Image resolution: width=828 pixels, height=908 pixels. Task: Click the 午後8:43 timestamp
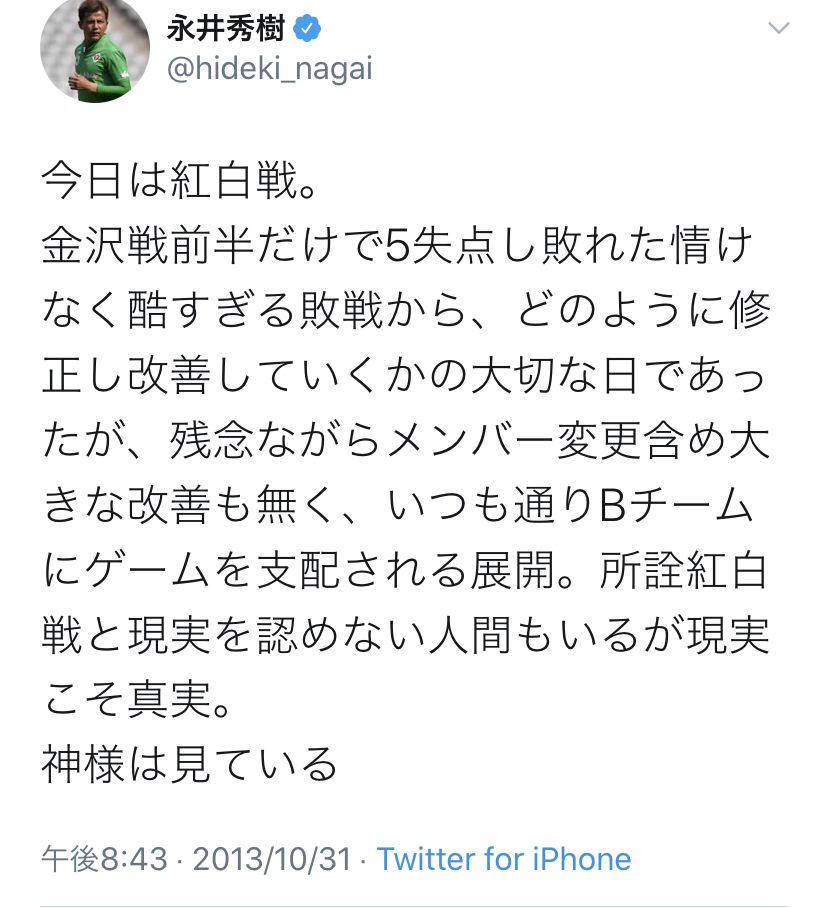pyautogui.click(x=104, y=859)
